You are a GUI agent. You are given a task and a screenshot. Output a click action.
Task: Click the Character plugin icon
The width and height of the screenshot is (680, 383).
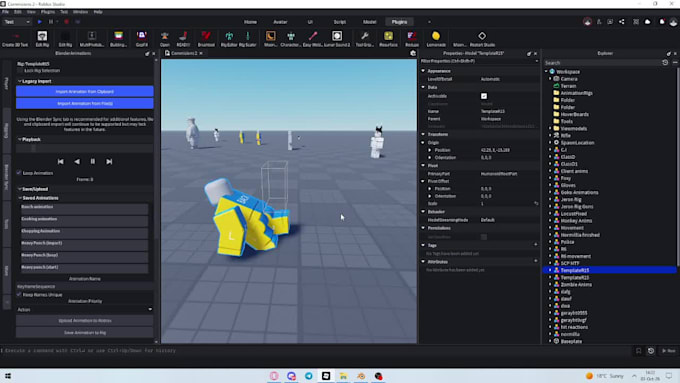(x=291, y=39)
